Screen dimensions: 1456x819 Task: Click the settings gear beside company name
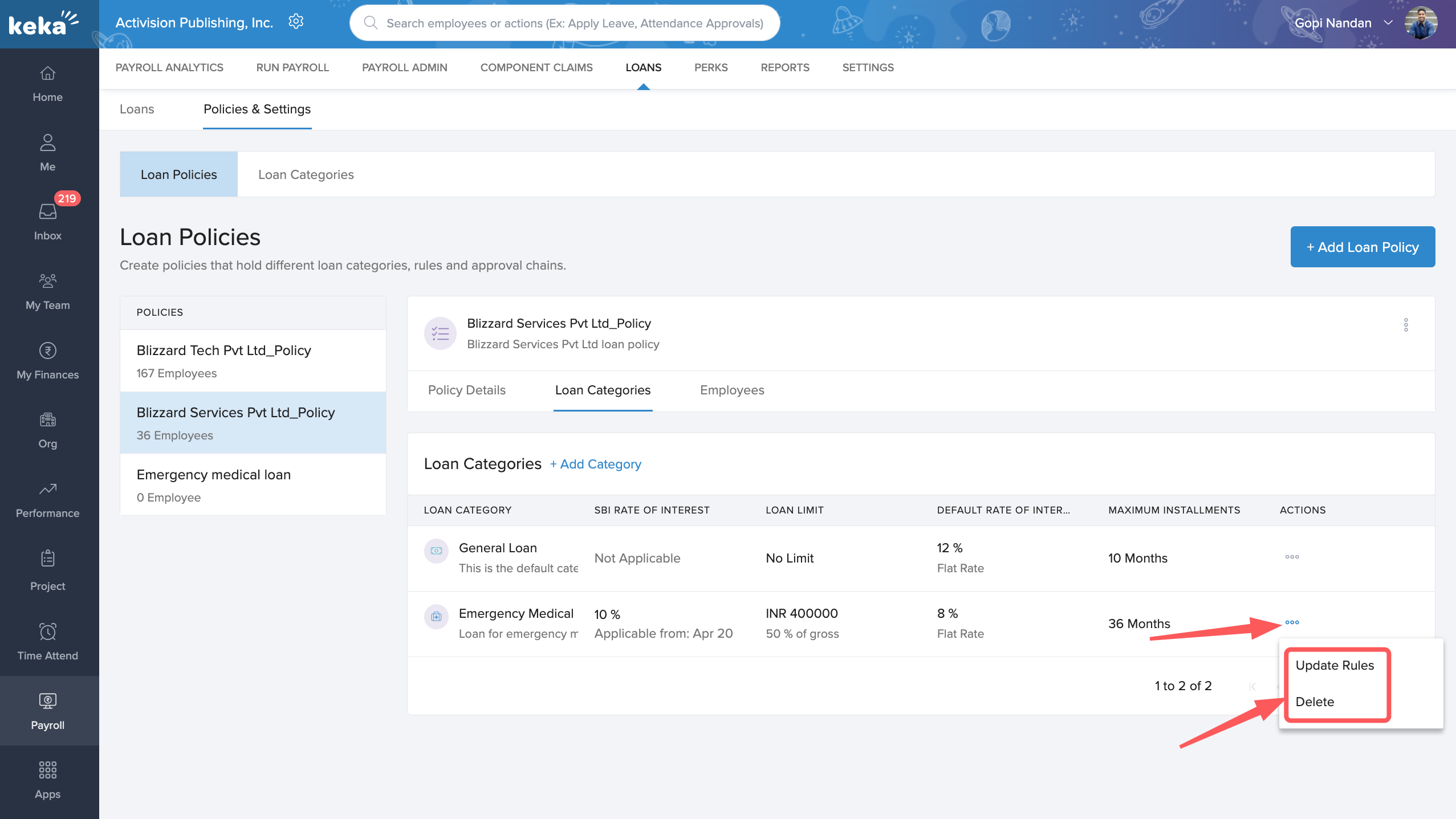click(296, 22)
